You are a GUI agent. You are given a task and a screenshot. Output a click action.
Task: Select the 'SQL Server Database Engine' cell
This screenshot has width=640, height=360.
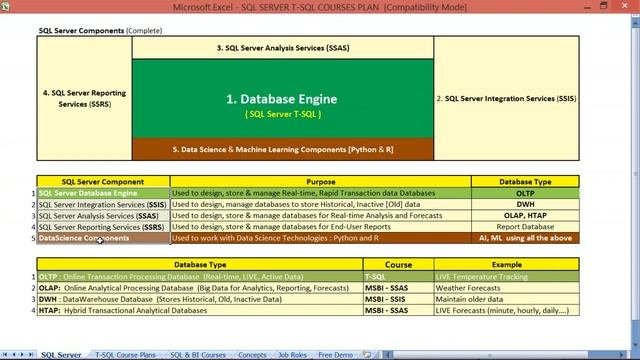coord(103,193)
